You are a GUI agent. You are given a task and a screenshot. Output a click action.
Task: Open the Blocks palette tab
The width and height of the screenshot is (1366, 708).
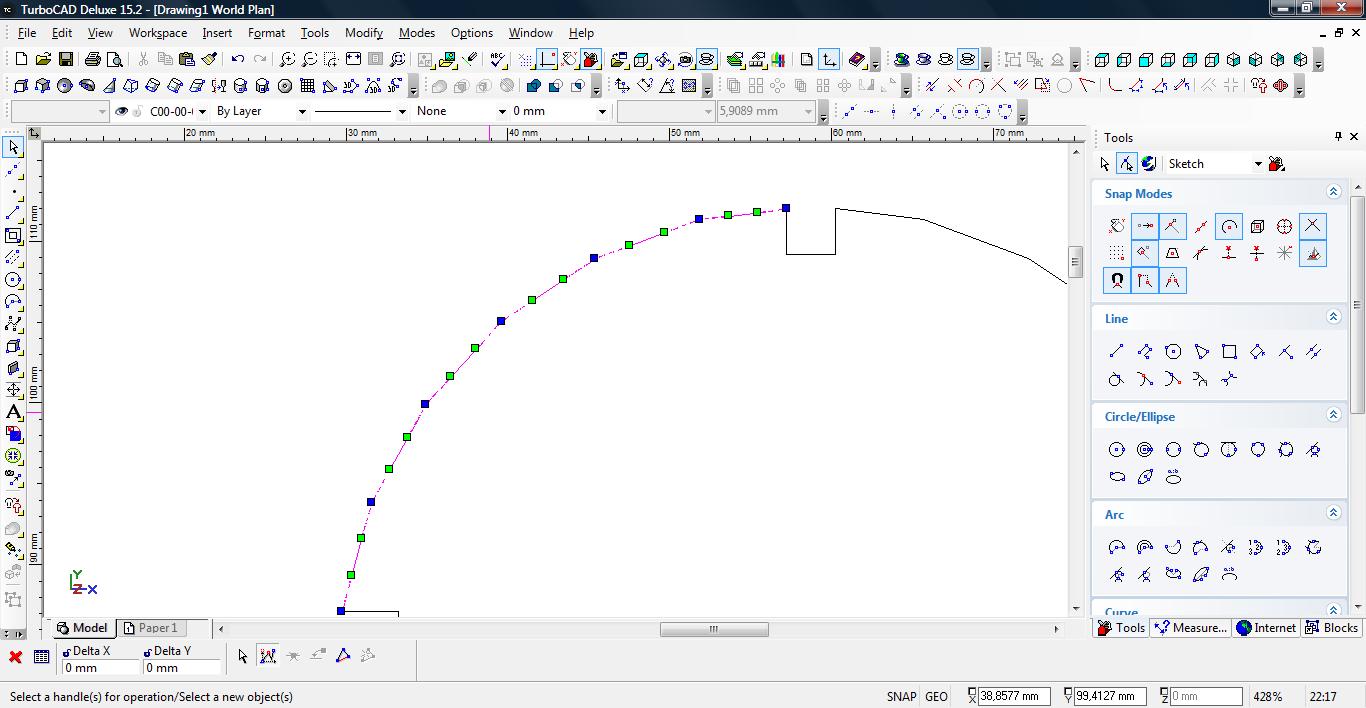pyautogui.click(x=1331, y=628)
